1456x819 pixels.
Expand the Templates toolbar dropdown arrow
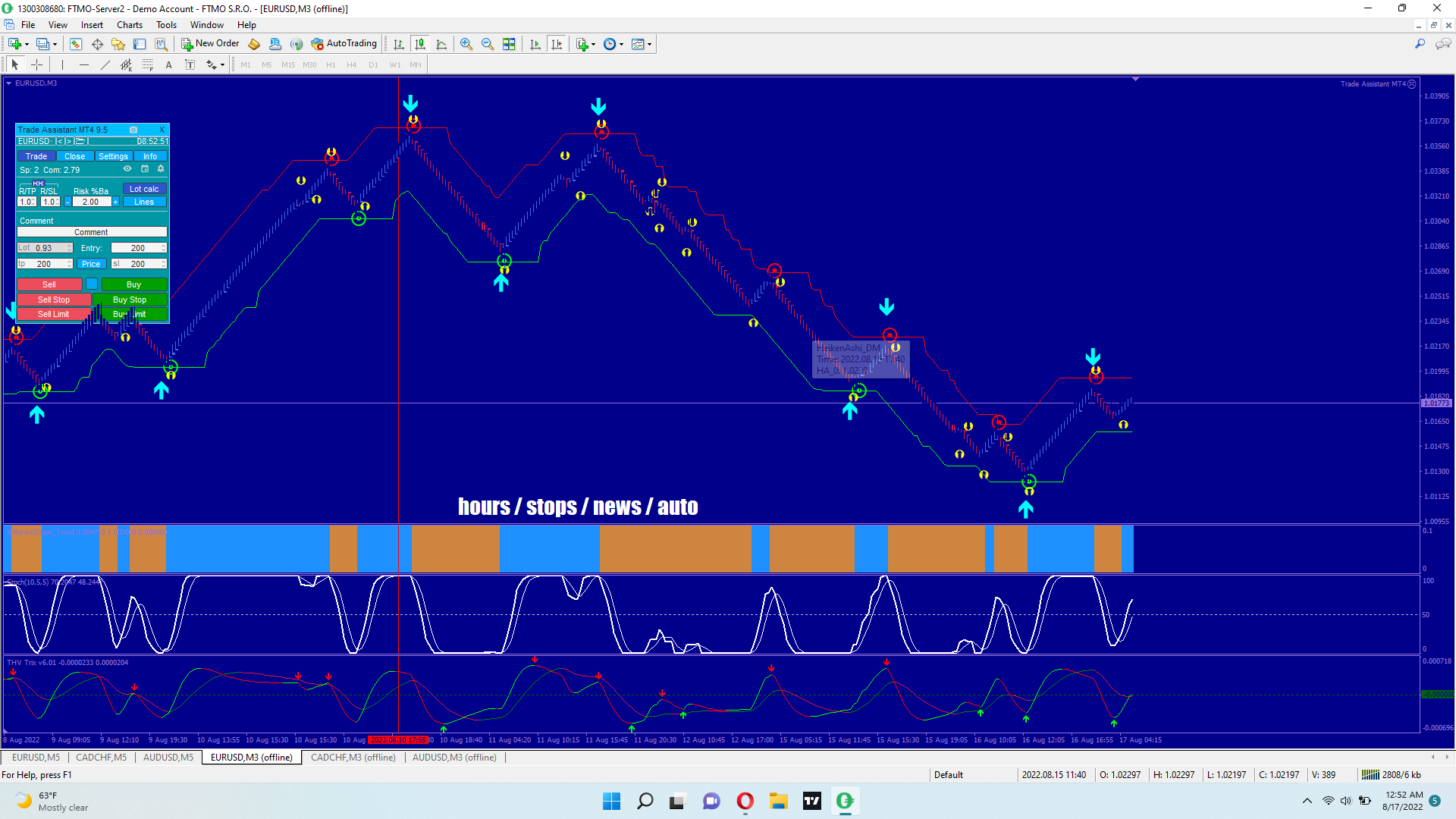tap(650, 44)
